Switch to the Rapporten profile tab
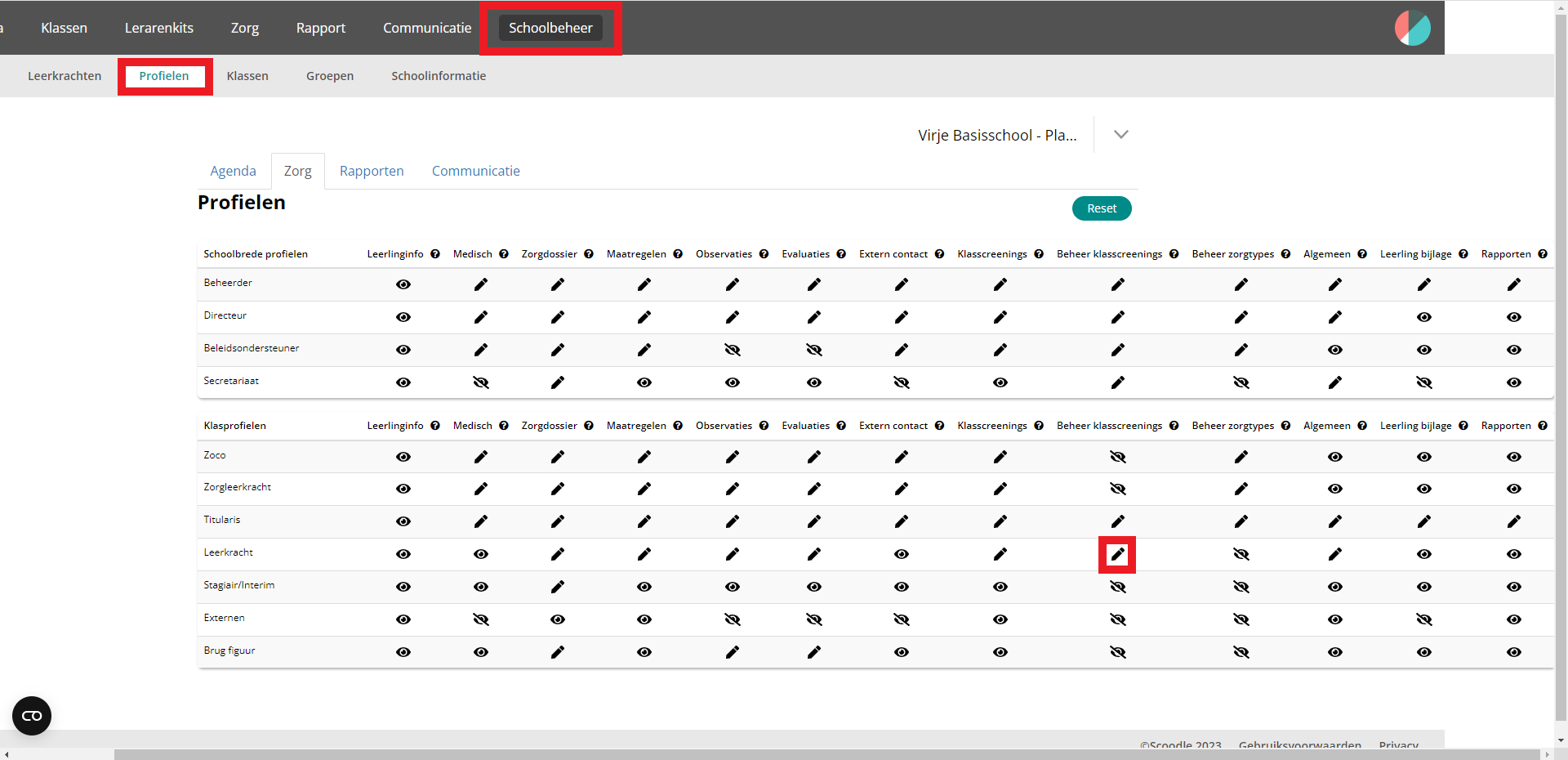This screenshot has width=1568, height=760. (372, 171)
